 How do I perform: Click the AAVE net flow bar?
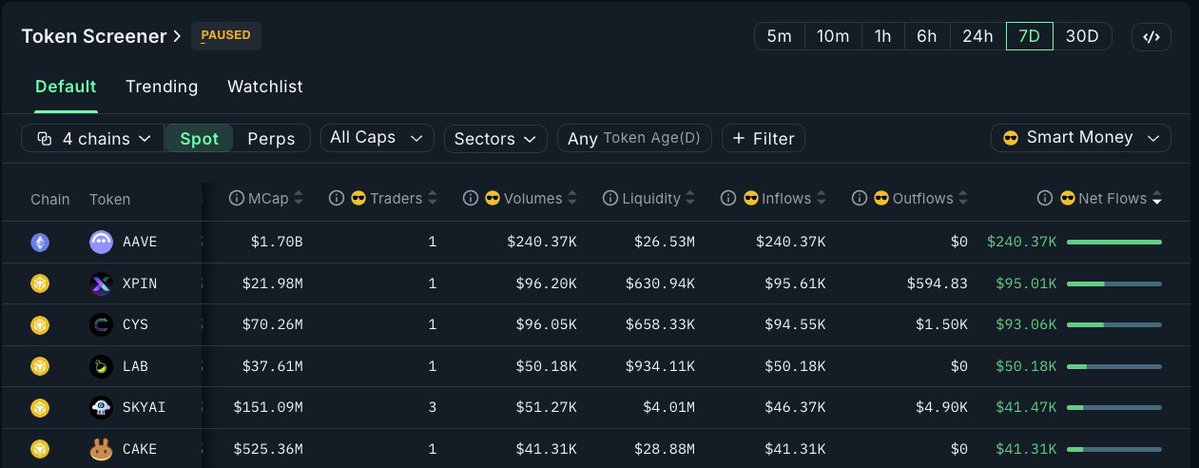click(x=1114, y=242)
